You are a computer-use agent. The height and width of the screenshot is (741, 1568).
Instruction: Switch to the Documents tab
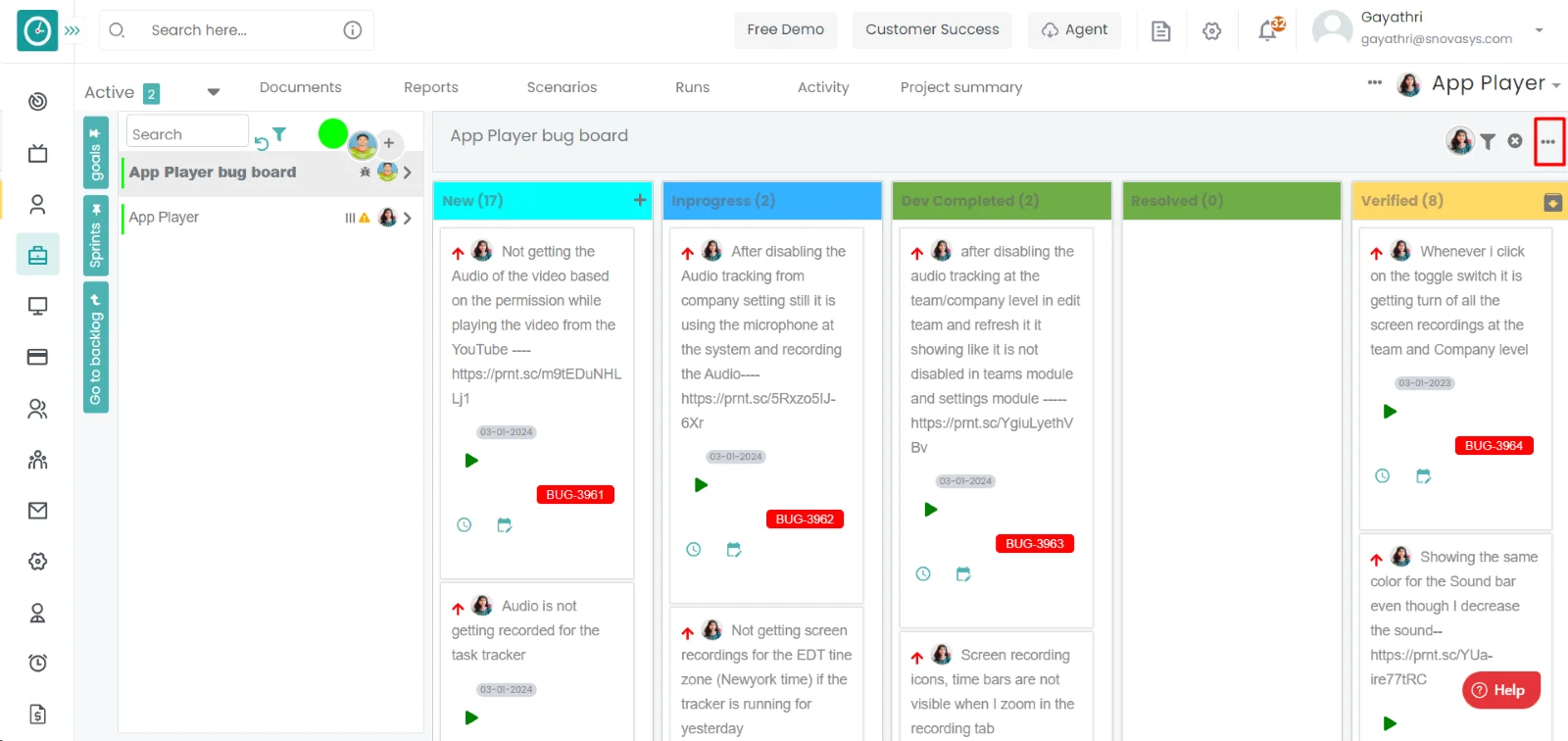click(x=300, y=87)
